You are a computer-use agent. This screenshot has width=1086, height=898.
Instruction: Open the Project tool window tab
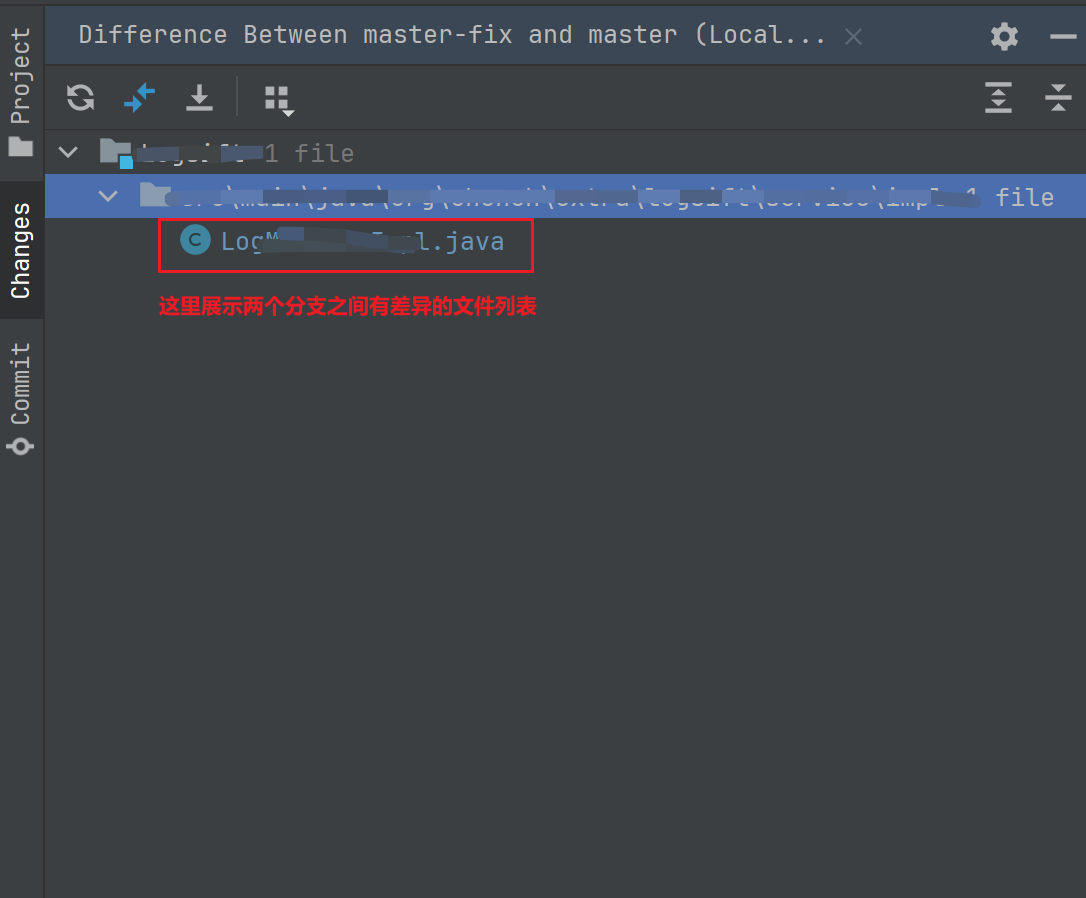[21, 91]
